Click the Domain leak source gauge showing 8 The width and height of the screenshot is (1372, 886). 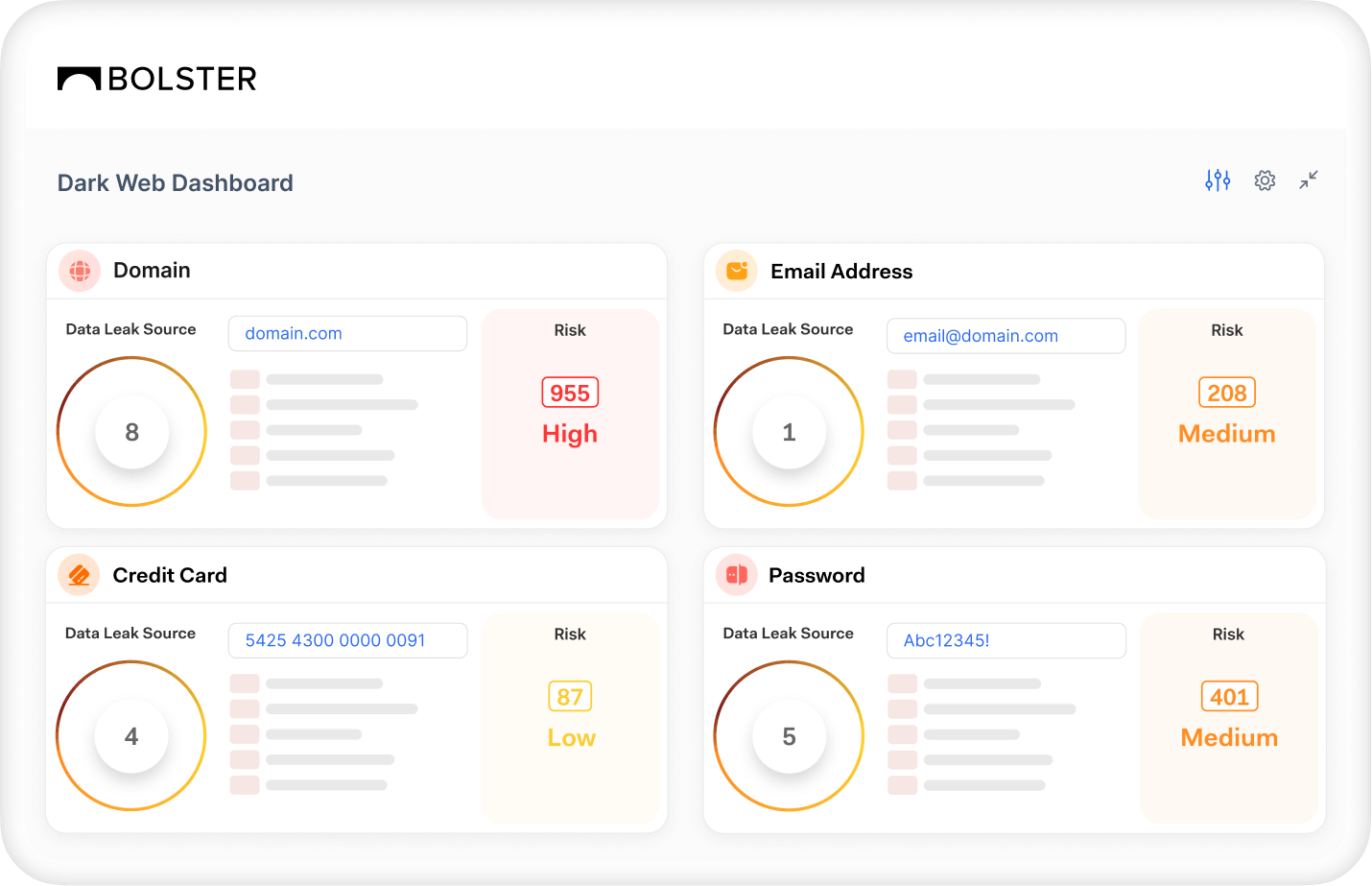pyautogui.click(x=132, y=432)
